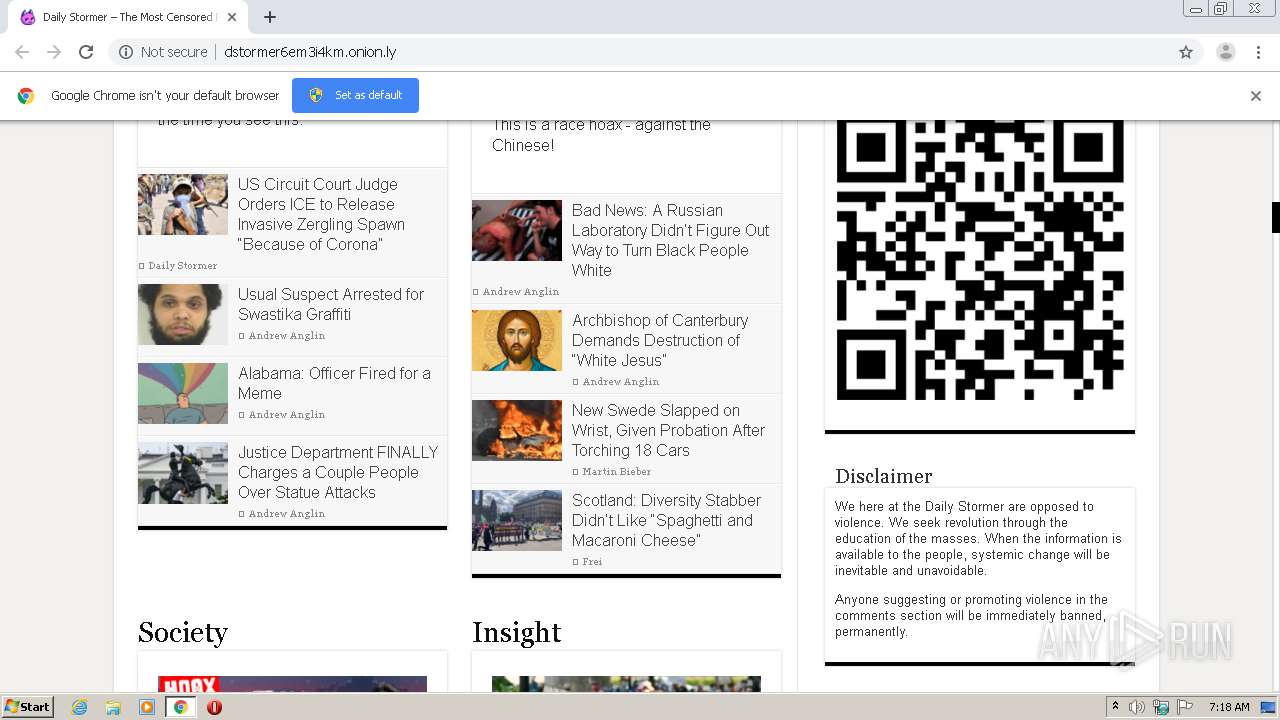Screen dimensions: 1280x720
Task: Click thumbnail beside Russian Laboratory article
Action: (x=517, y=230)
